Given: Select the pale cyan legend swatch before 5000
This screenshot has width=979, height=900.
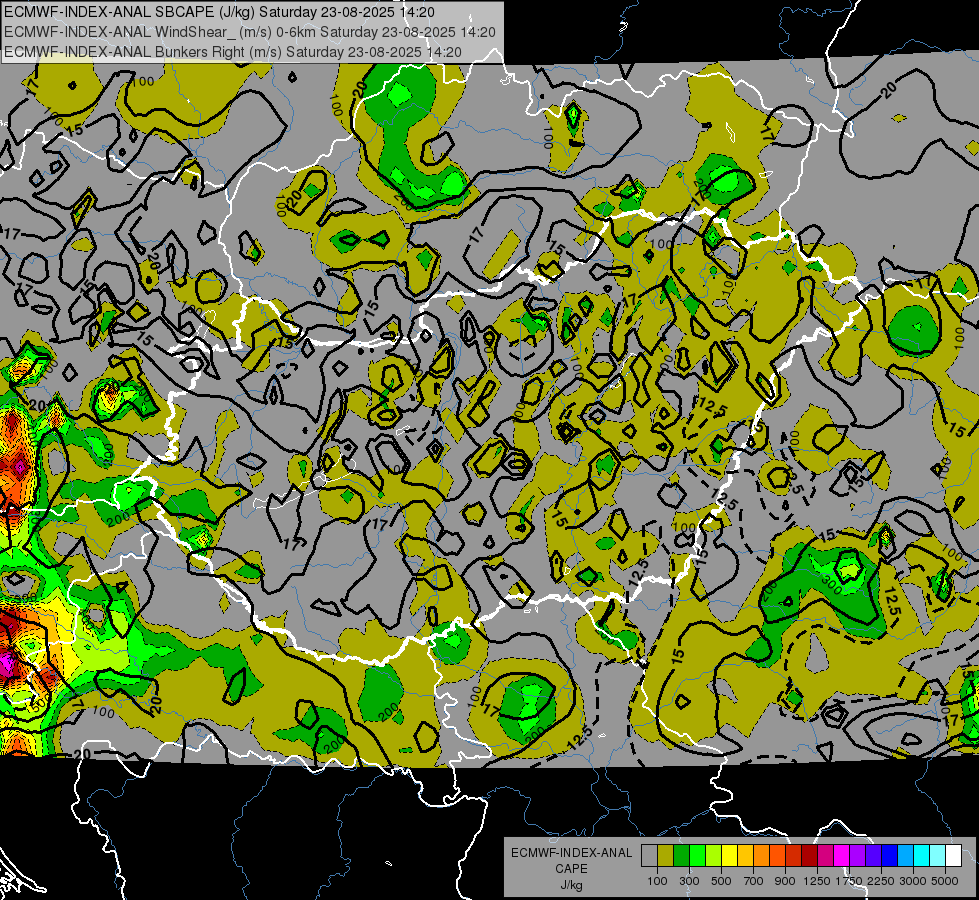Looking at the screenshot, I should [x=938, y=855].
